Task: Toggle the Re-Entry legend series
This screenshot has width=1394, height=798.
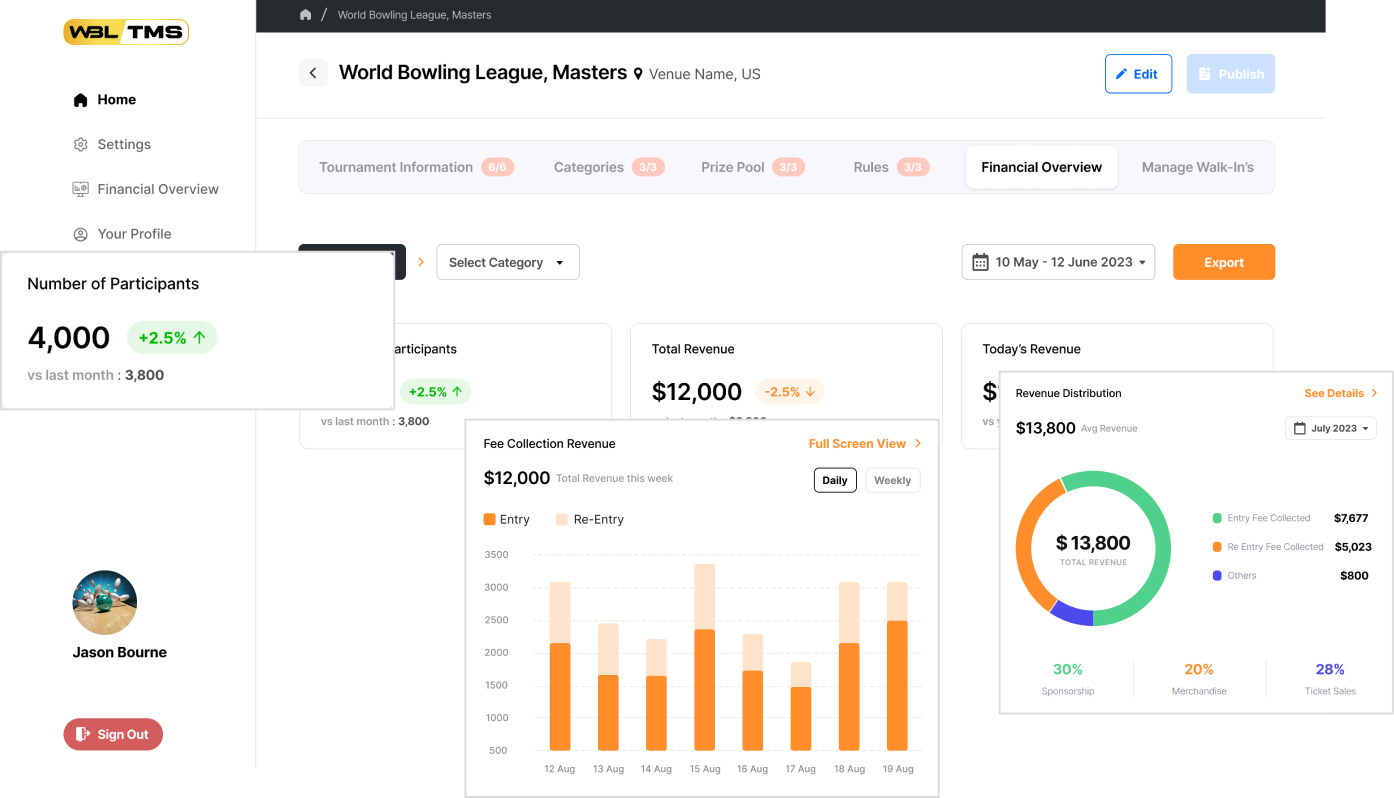Action: click(x=590, y=519)
